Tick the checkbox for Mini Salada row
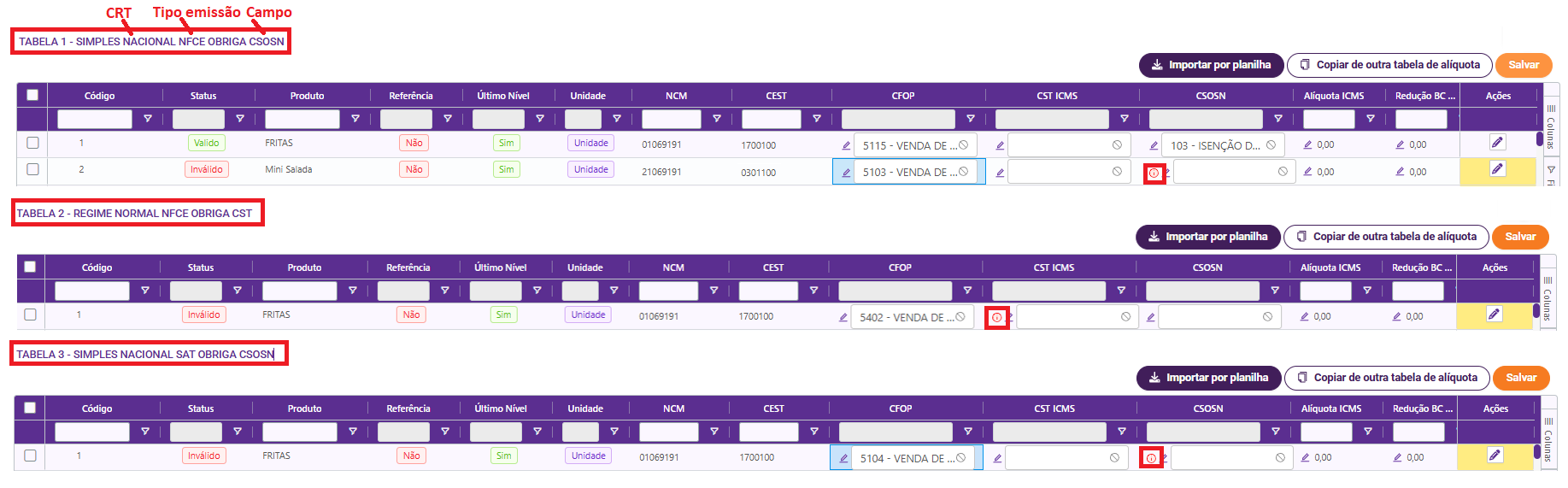The width and height of the screenshot is (1568, 488). pyautogui.click(x=32, y=169)
